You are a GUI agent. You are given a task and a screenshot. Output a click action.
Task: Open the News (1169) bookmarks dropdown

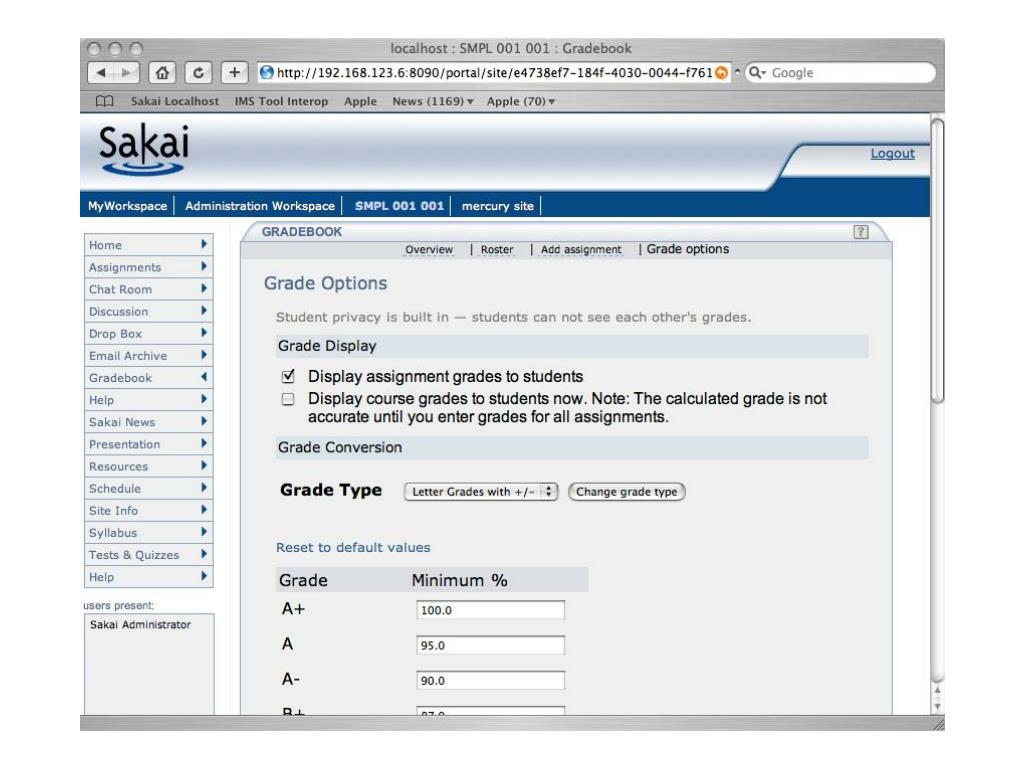(x=432, y=101)
